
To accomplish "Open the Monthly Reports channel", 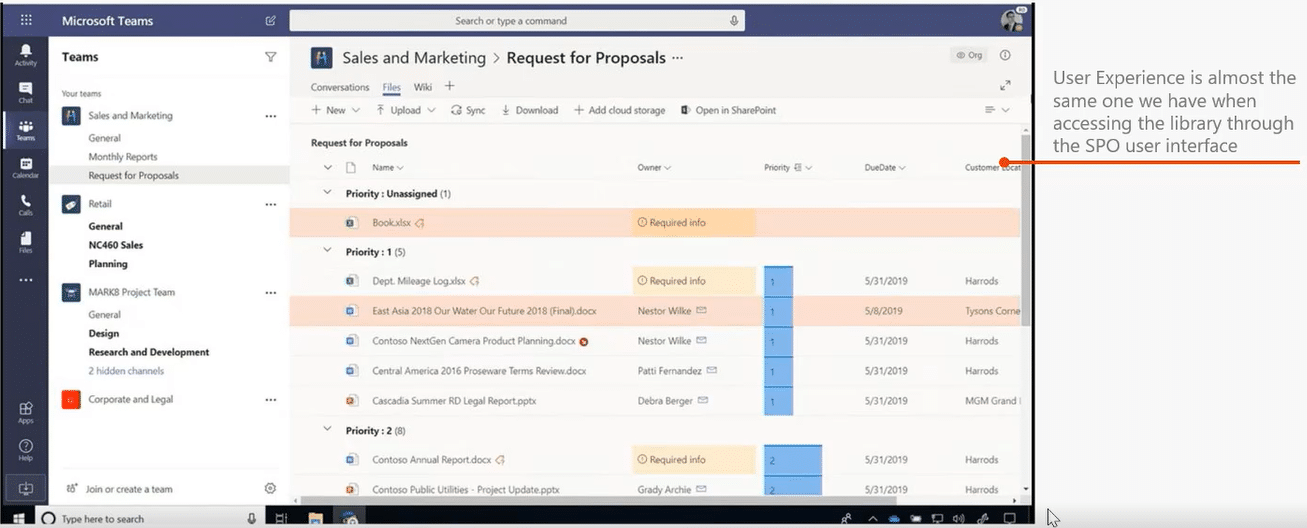I will 123,157.
